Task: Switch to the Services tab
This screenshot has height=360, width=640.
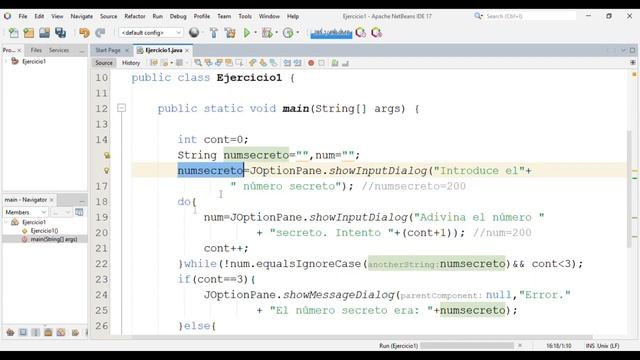Action: coord(59,50)
